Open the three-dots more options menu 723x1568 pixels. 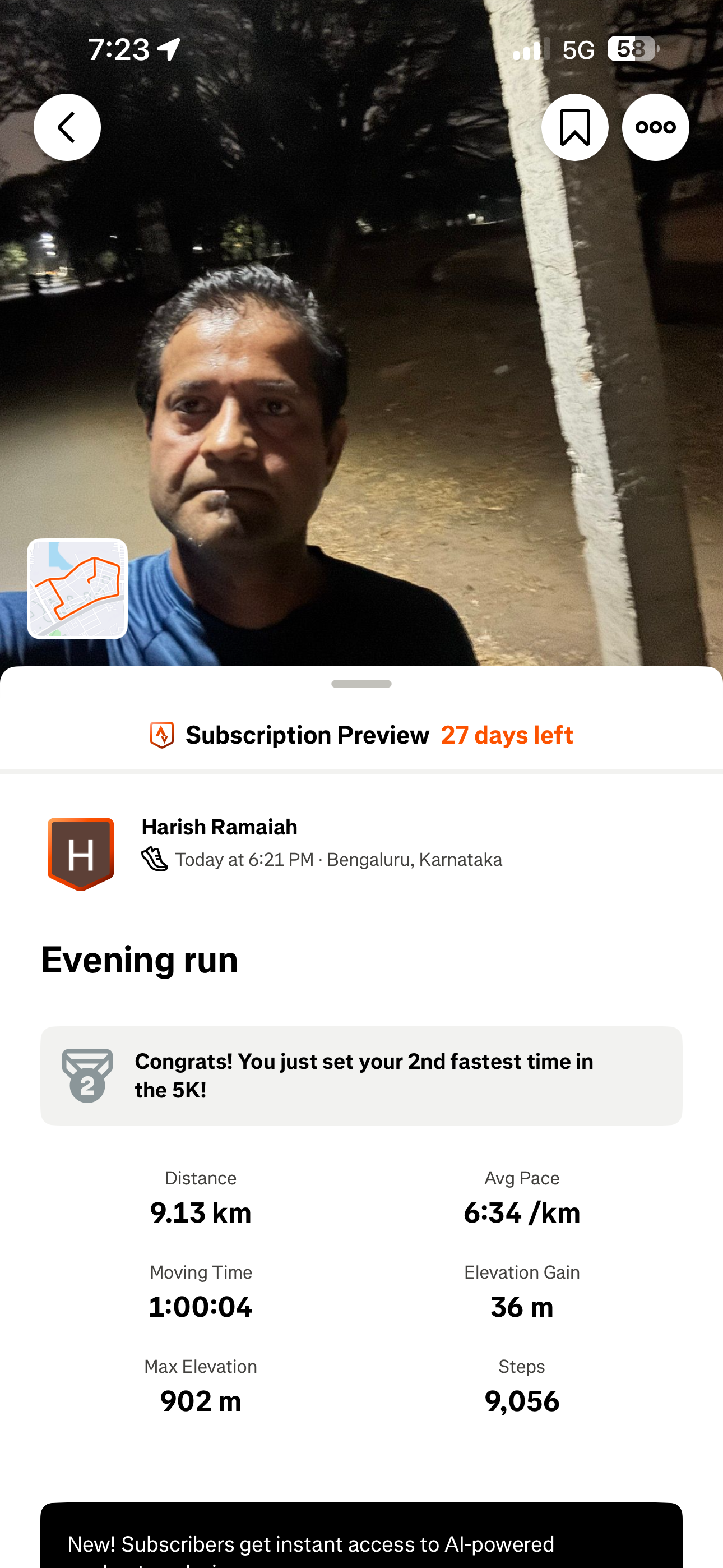coord(655,127)
